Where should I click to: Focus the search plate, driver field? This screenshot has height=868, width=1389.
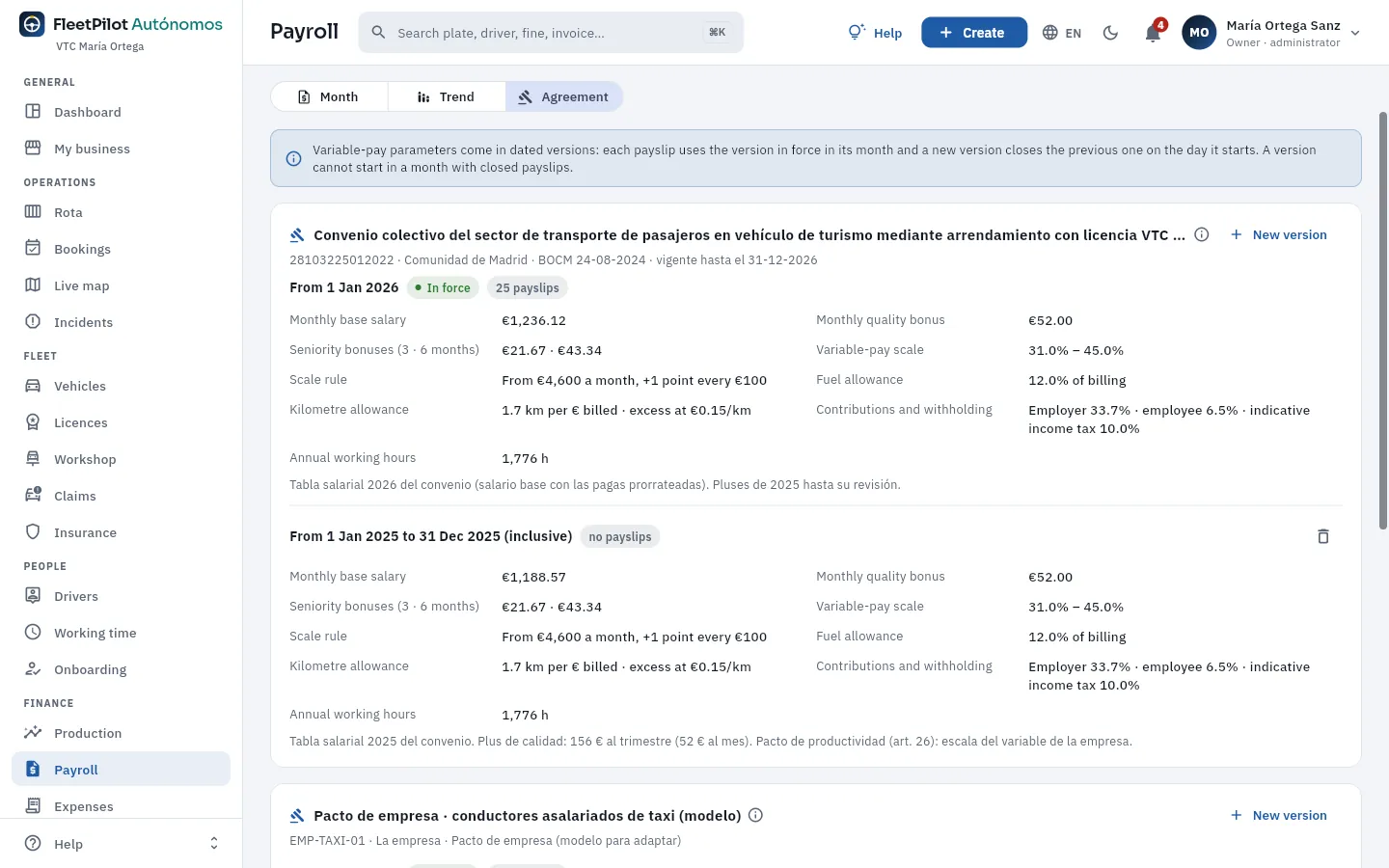(551, 33)
